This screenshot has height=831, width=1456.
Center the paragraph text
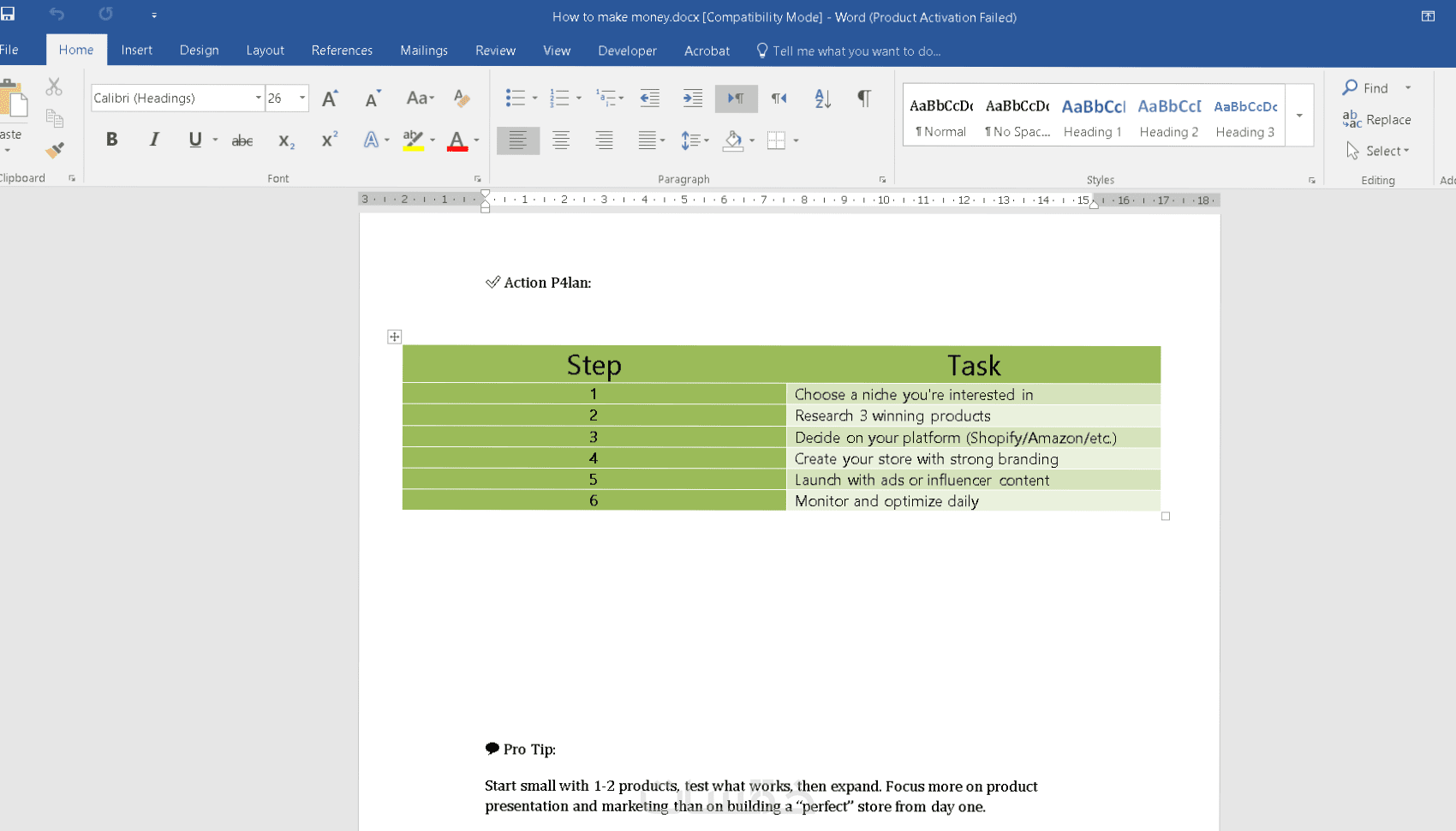(x=561, y=140)
